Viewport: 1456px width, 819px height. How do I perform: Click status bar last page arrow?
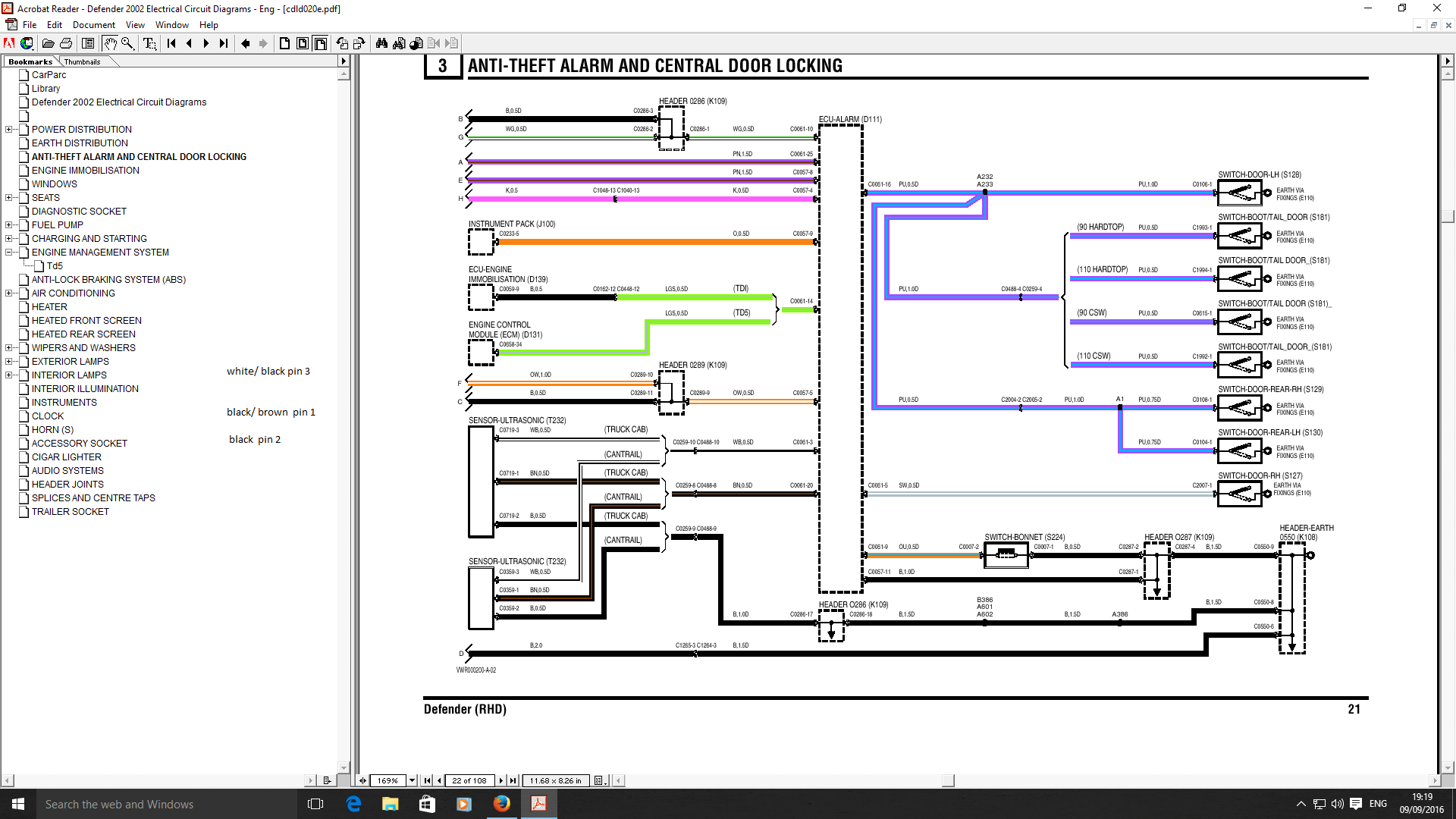click(513, 780)
